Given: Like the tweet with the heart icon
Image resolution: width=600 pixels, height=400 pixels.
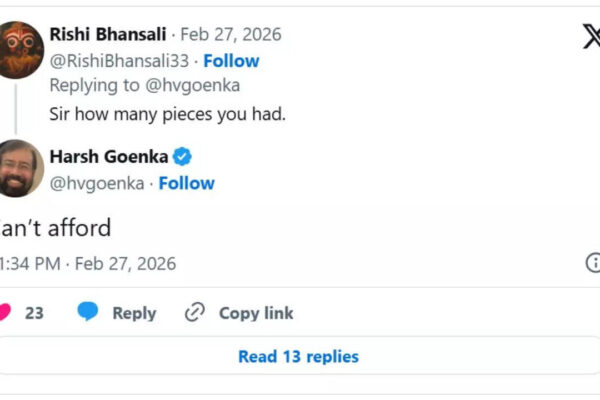Looking at the screenshot, I should pos(3,313).
